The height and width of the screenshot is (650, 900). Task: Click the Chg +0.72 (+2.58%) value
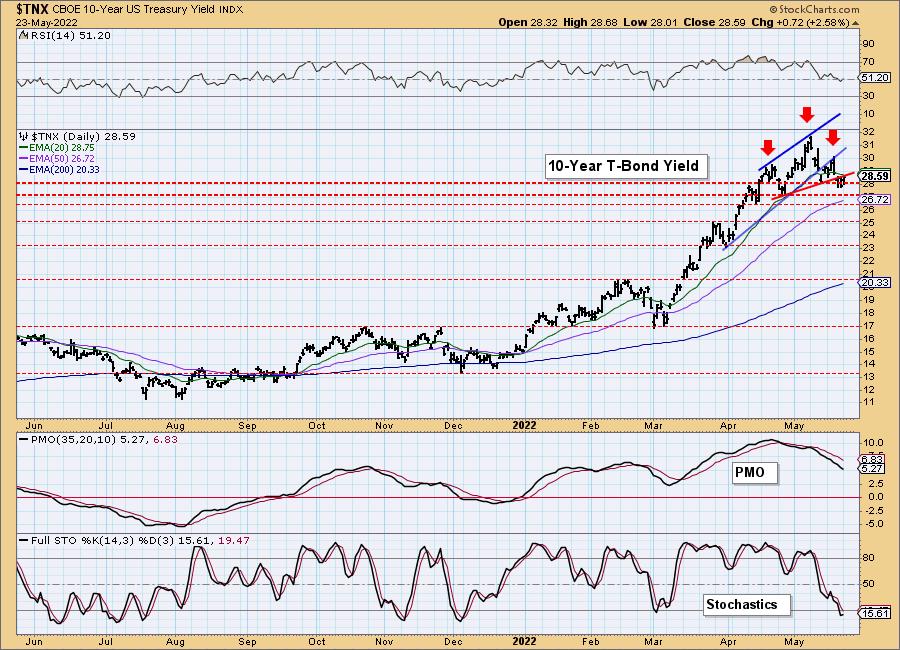tap(801, 22)
